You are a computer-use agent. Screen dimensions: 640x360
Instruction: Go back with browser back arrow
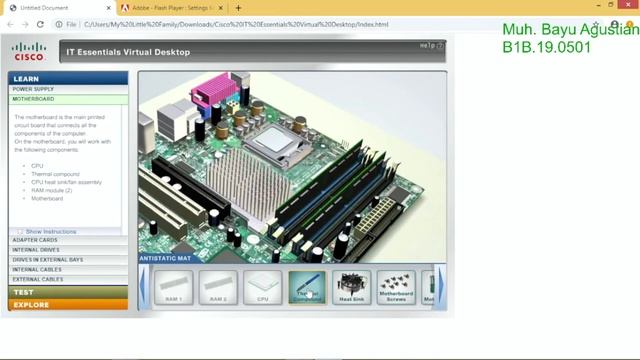click(11, 24)
